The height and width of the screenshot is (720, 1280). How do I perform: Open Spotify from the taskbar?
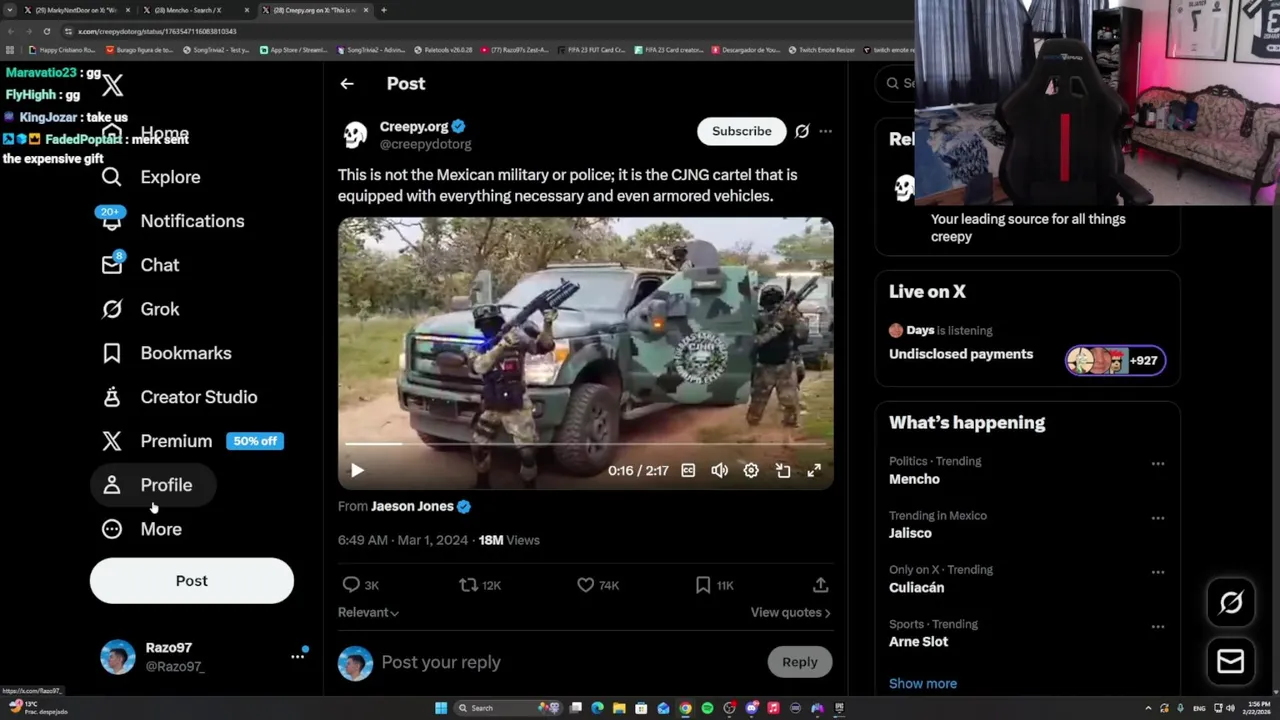707,708
